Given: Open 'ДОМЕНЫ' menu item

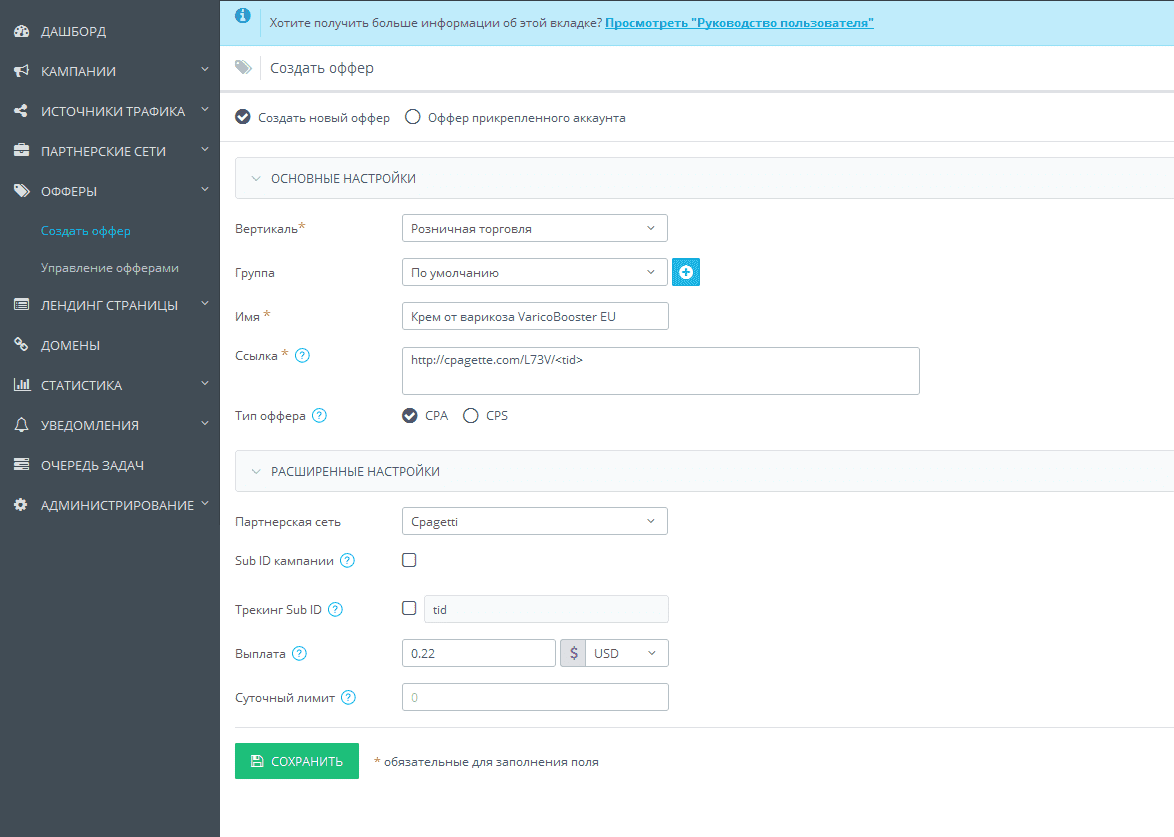Looking at the screenshot, I should pos(70,345).
